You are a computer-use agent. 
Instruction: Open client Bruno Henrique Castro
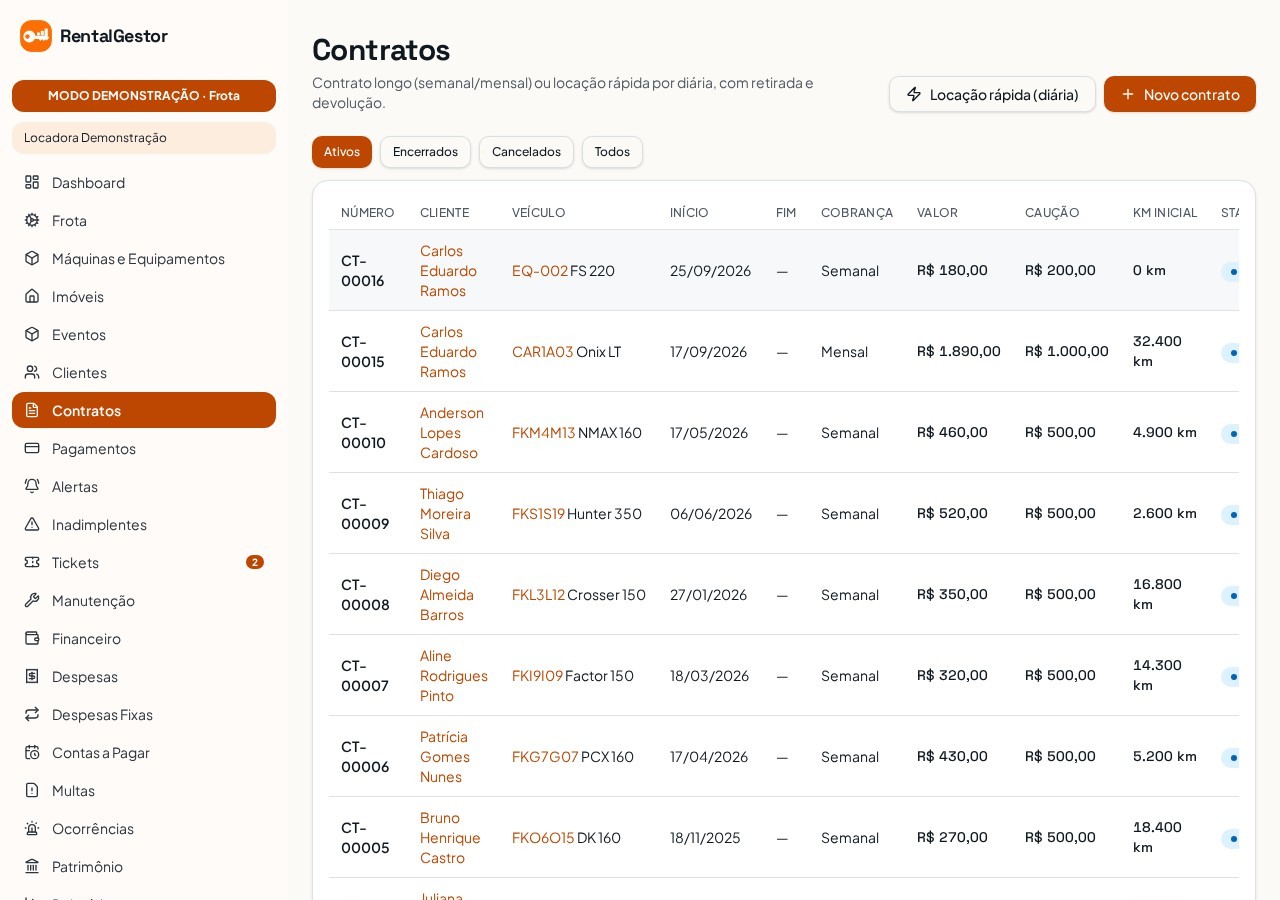point(450,837)
